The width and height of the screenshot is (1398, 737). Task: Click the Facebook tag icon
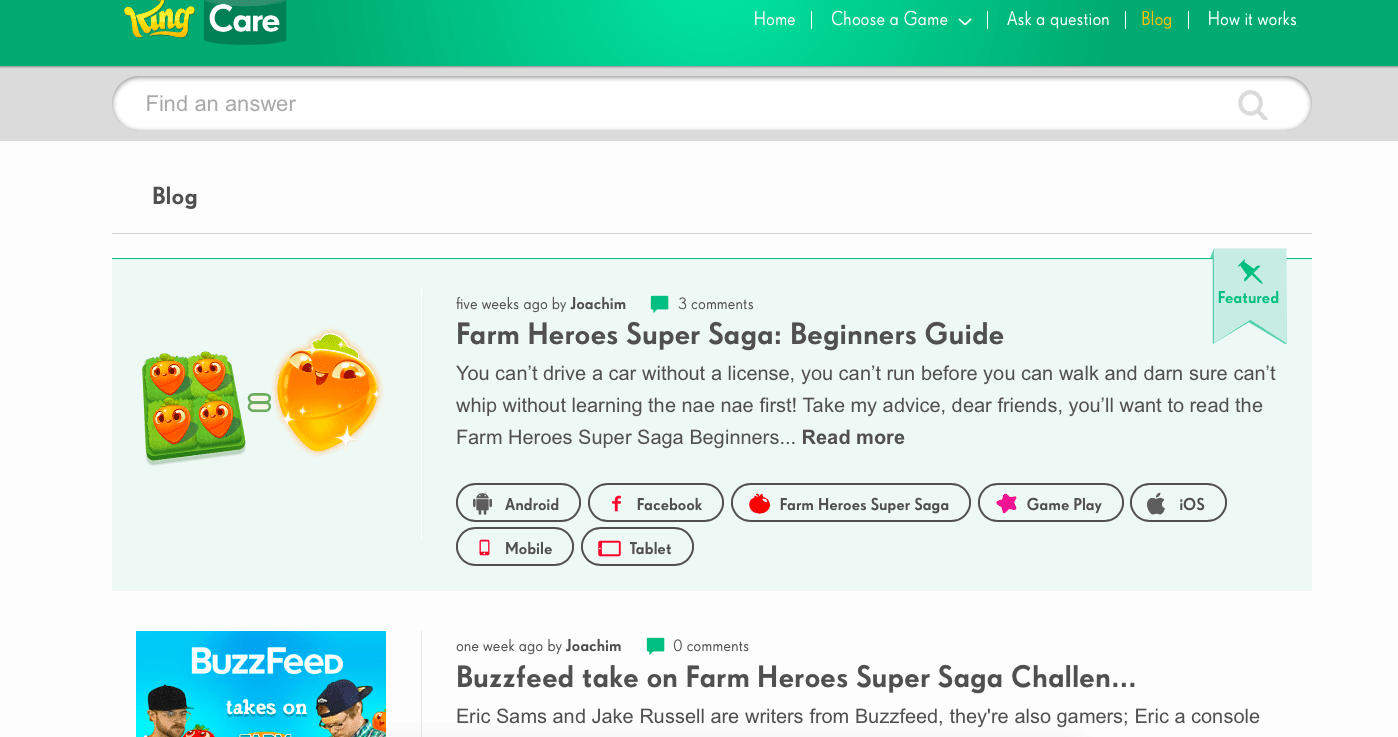[x=616, y=504]
